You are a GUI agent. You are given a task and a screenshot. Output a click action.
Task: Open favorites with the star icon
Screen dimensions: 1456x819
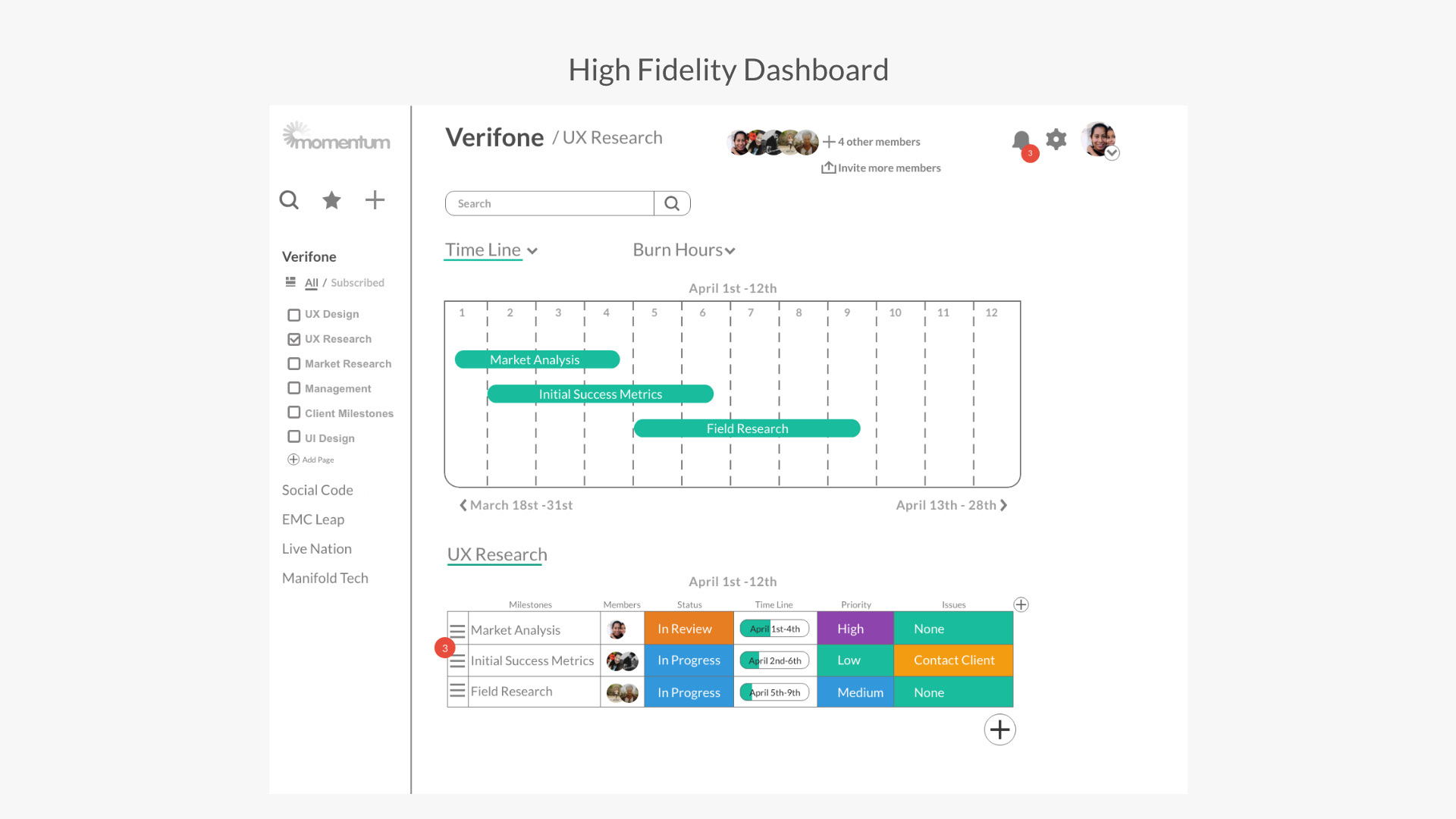[x=331, y=200]
